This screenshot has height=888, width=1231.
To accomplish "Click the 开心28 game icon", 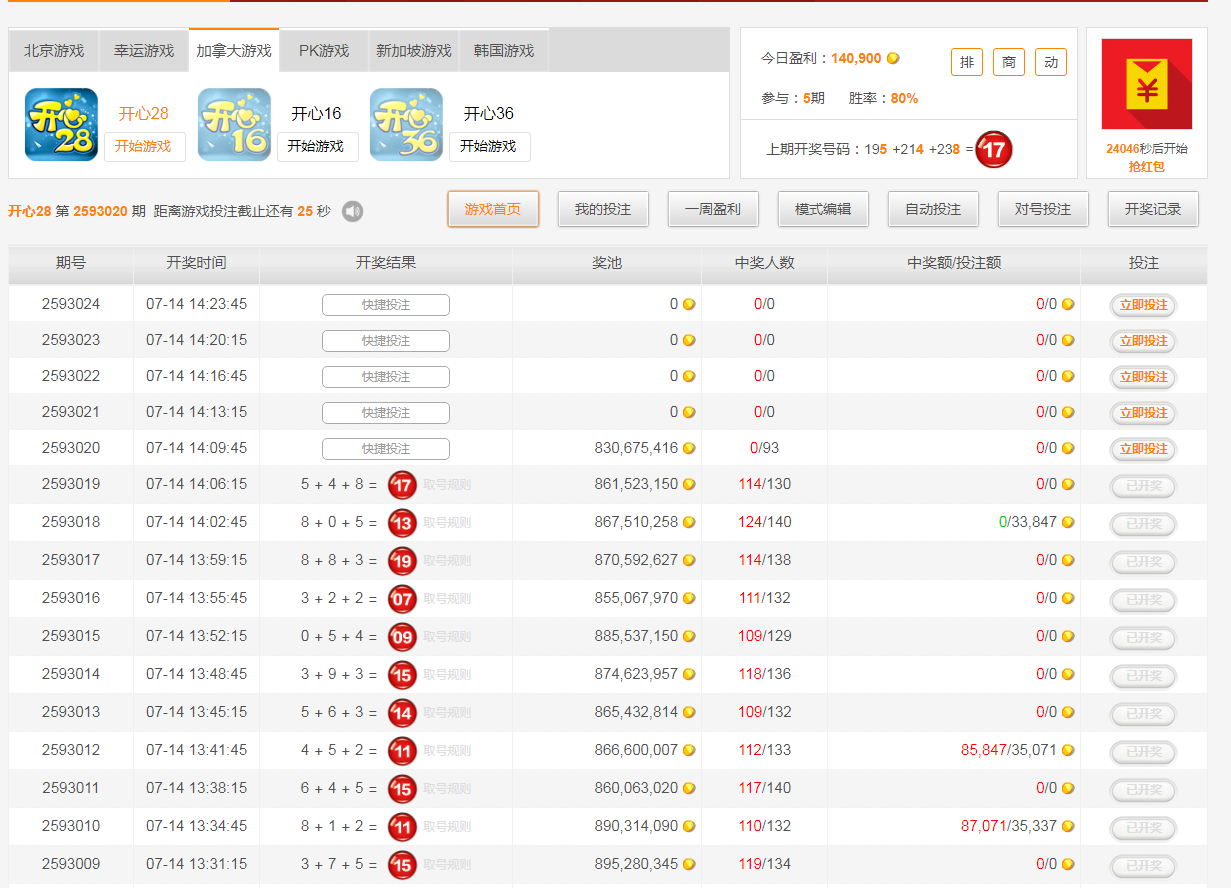I will click(61, 125).
